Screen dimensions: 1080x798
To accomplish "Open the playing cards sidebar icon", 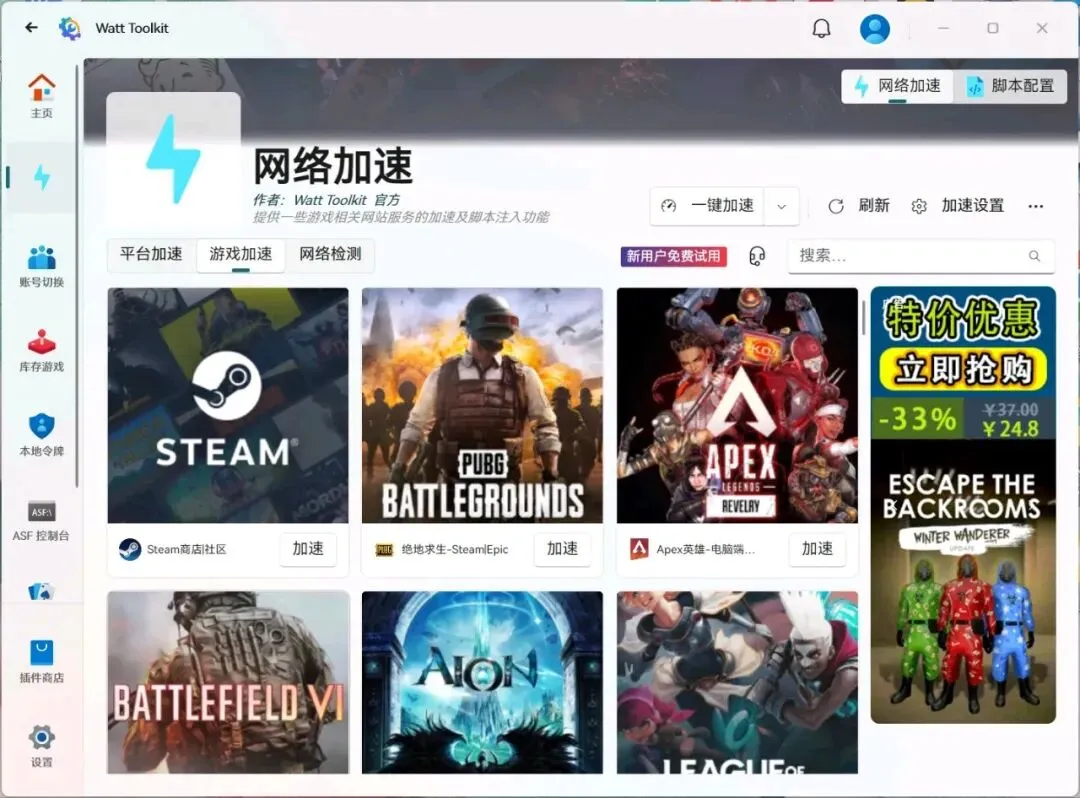I will [41, 591].
